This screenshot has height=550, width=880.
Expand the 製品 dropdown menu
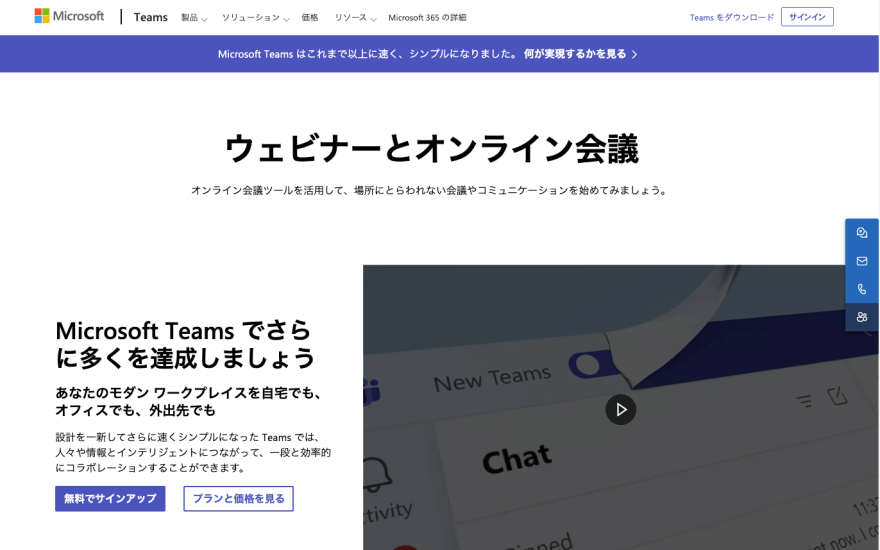click(194, 18)
